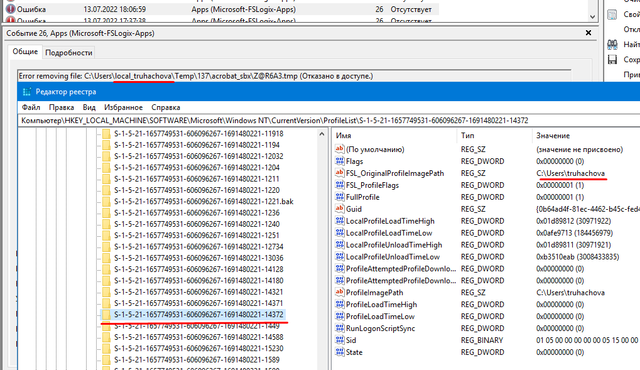Click the LocalProfileLoadTimeHigh value icon

click(340, 221)
